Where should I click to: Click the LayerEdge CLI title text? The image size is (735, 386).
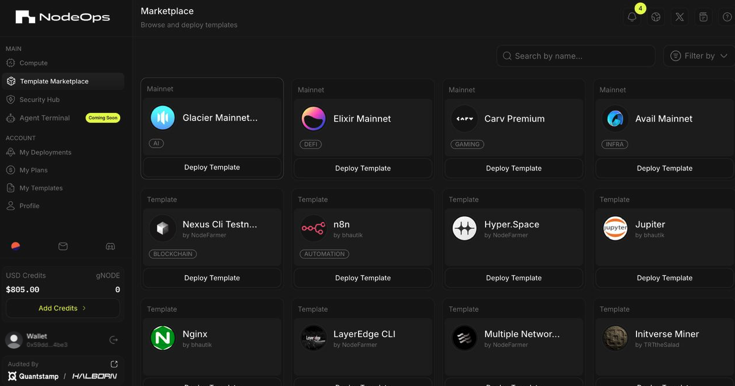pyautogui.click(x=364, y=334)
